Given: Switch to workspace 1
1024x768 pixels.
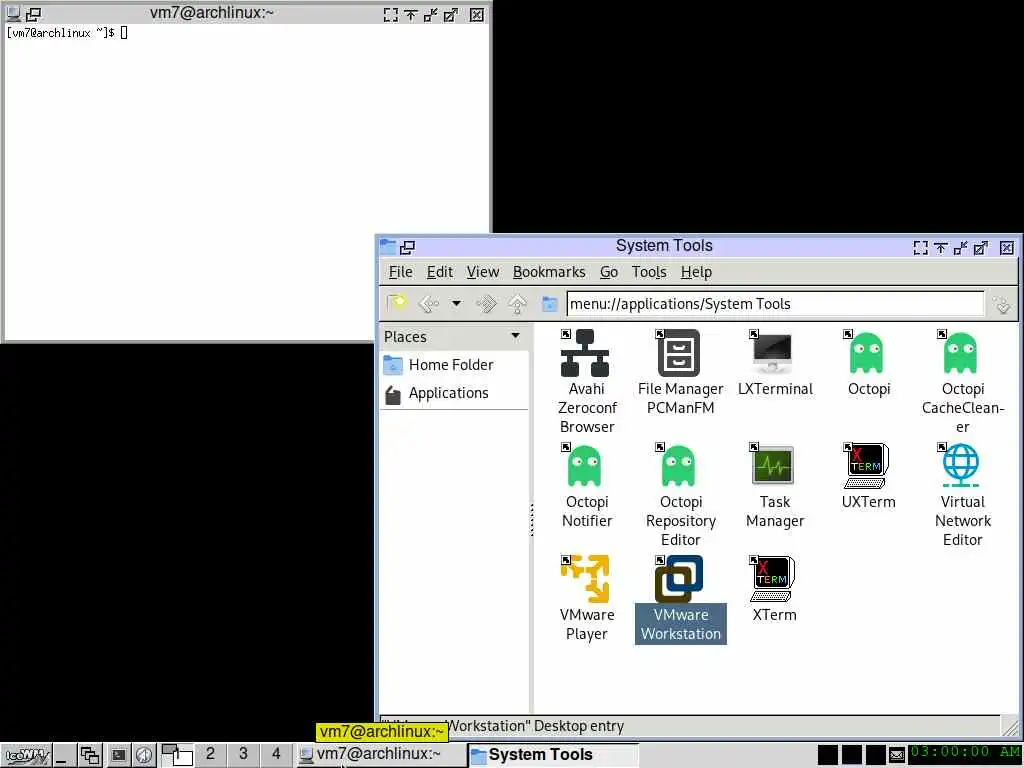Looking at the screenshot, I should click(177, 756).
